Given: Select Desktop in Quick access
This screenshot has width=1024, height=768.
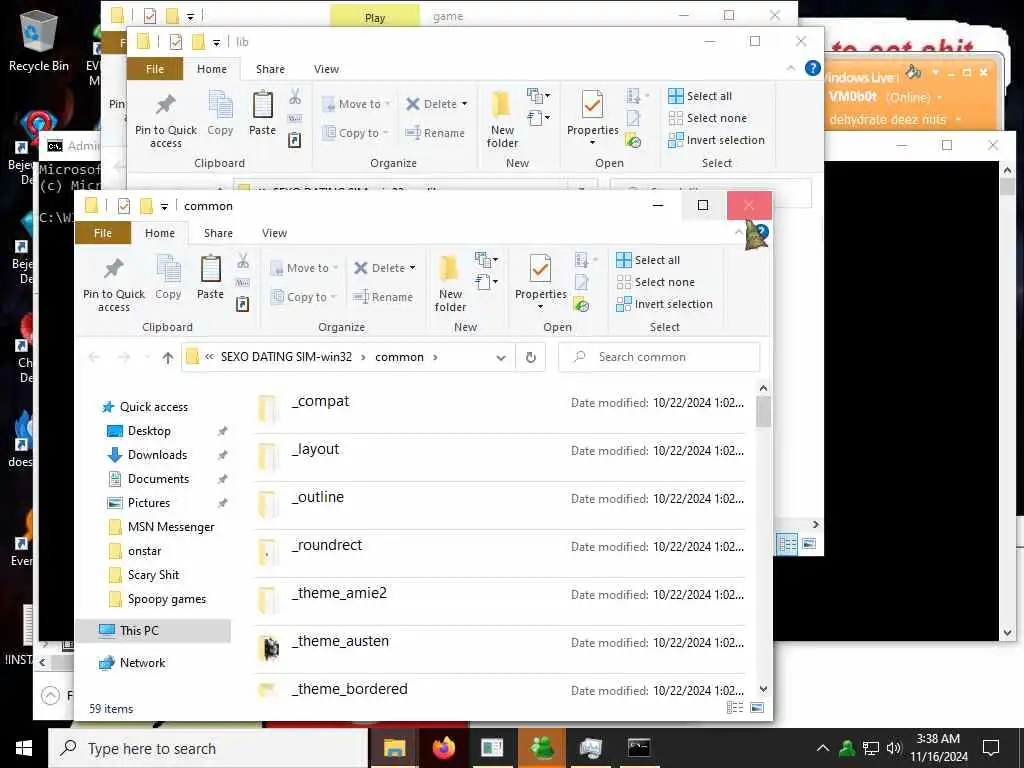Looking at the screenshot, I should click(149, 431).
